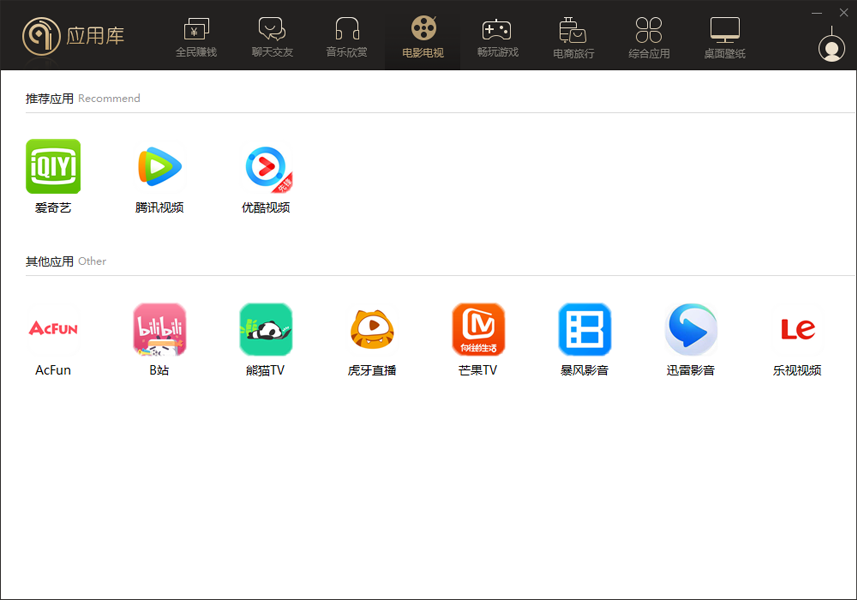
Task: Click the AcFun name label
Action: click(x=53, y=370)
